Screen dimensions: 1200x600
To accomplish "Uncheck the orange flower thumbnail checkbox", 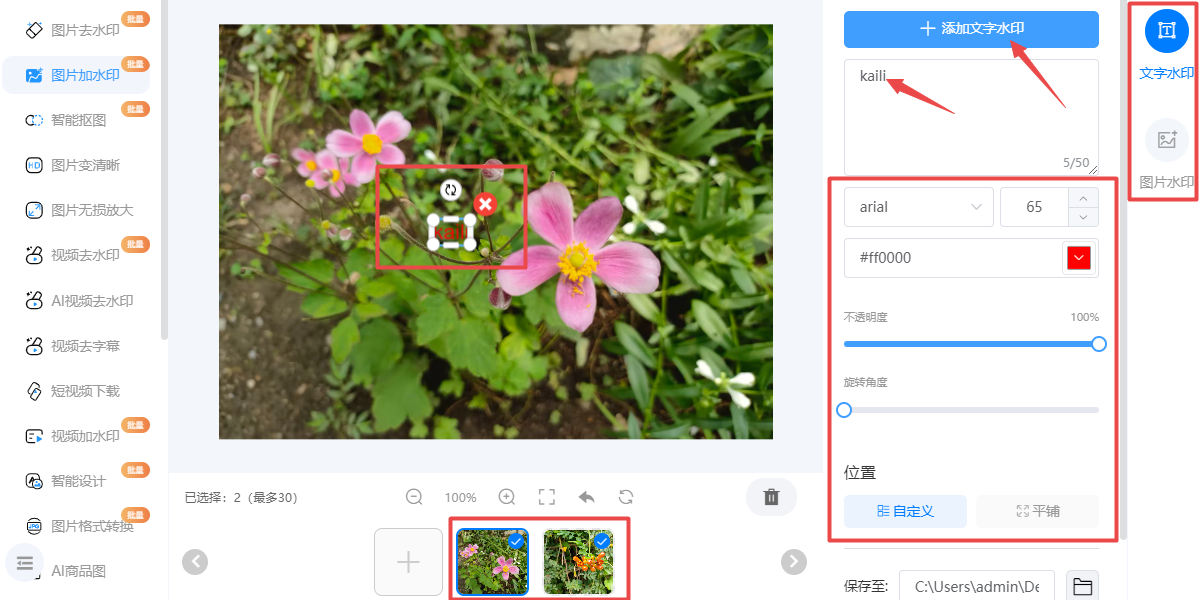I will click(602, 541).
